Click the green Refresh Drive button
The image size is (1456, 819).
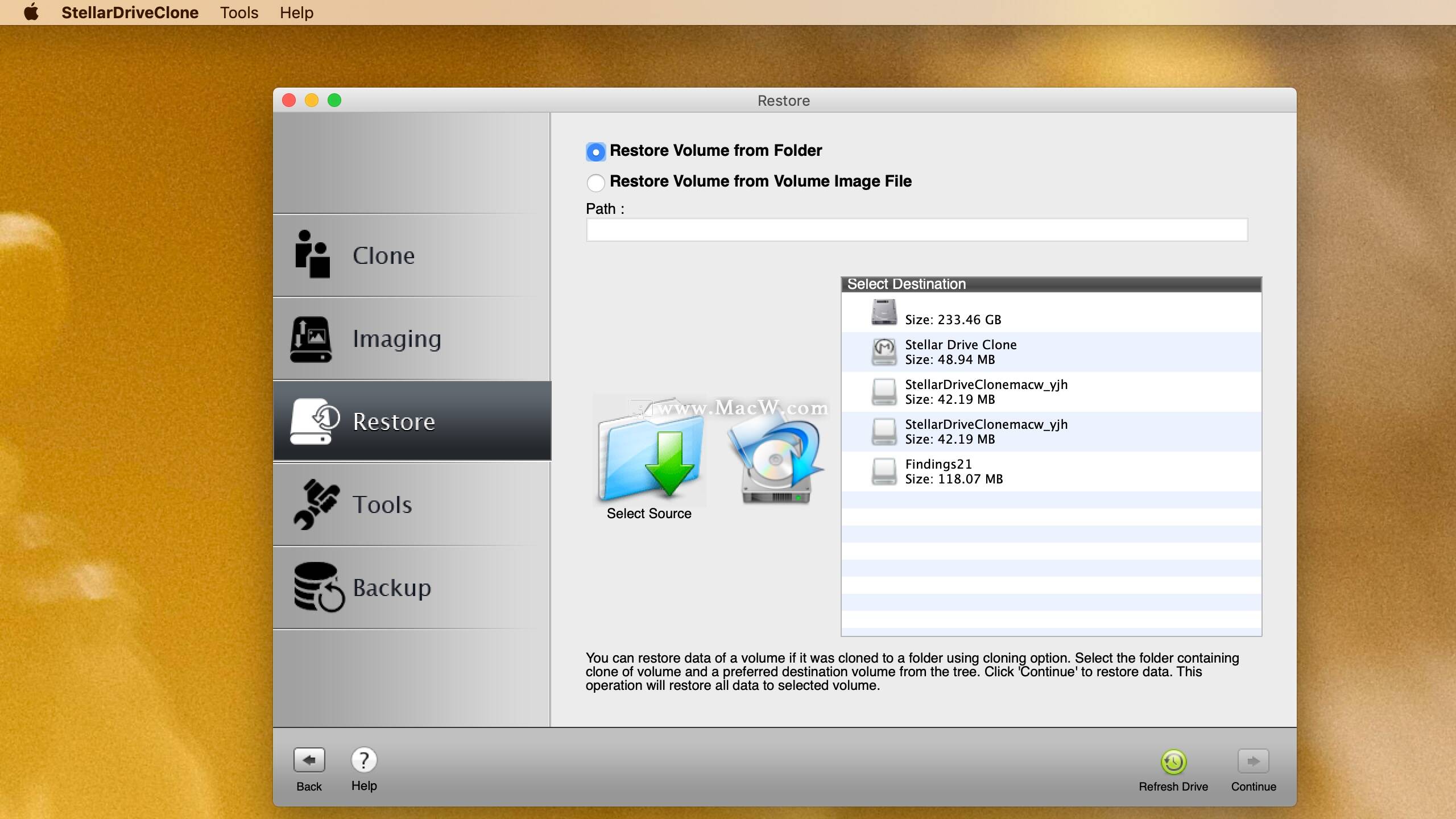[x=1173, y=762]
